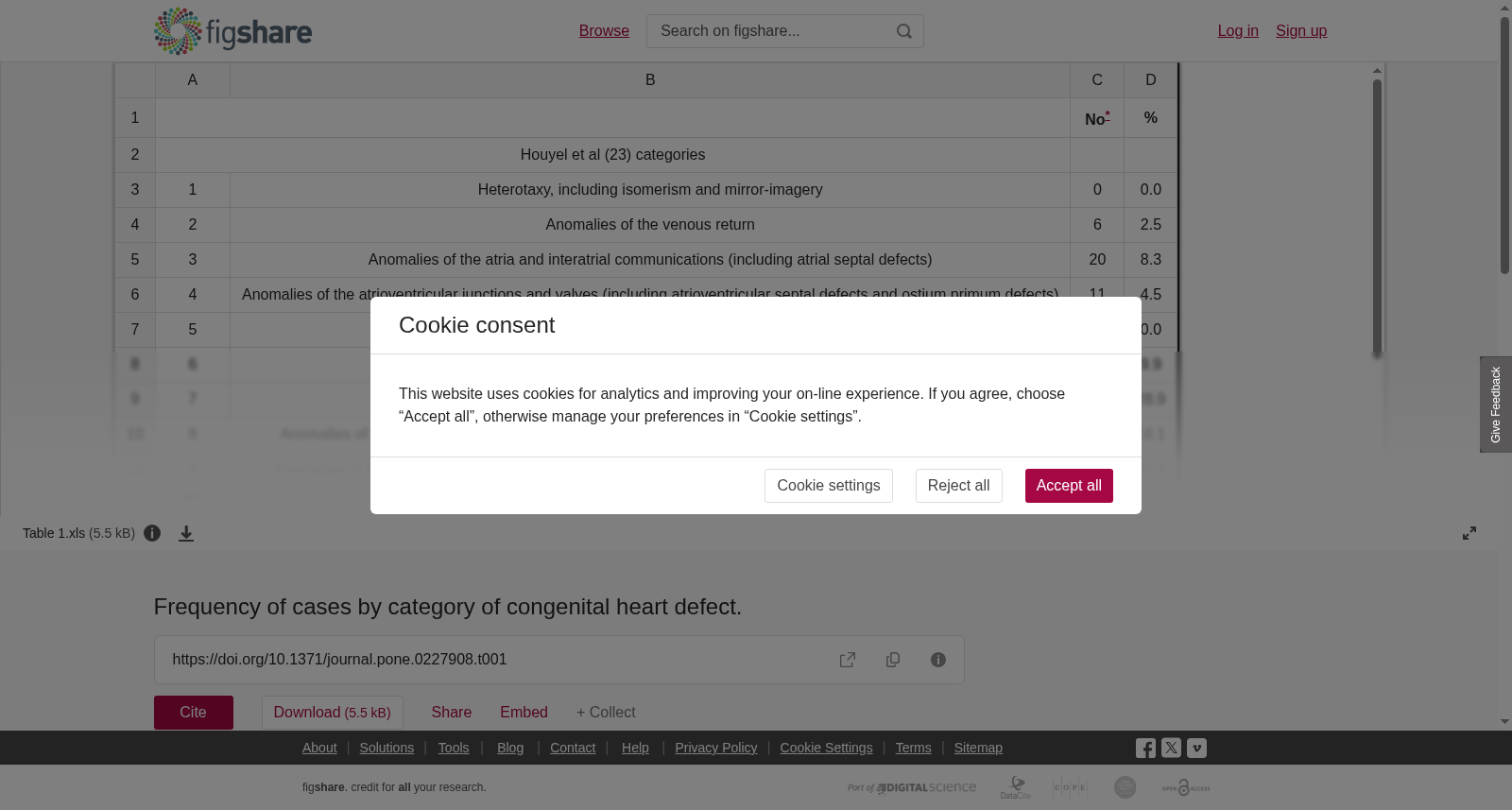Open figshare Facebook page
The image size is (1512, 810).
pyautogui.click(x=1145, y=748)
